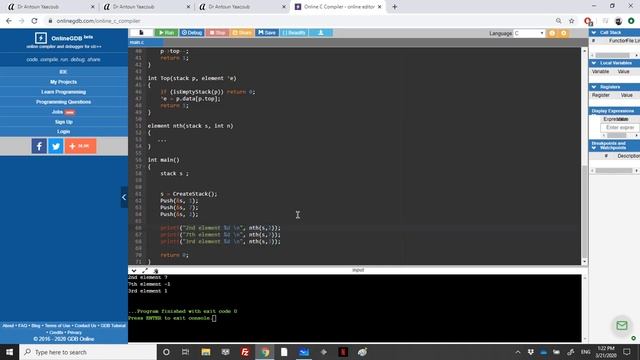Save the code with Save button
The image size is (640, 360).
pos(267,33)
